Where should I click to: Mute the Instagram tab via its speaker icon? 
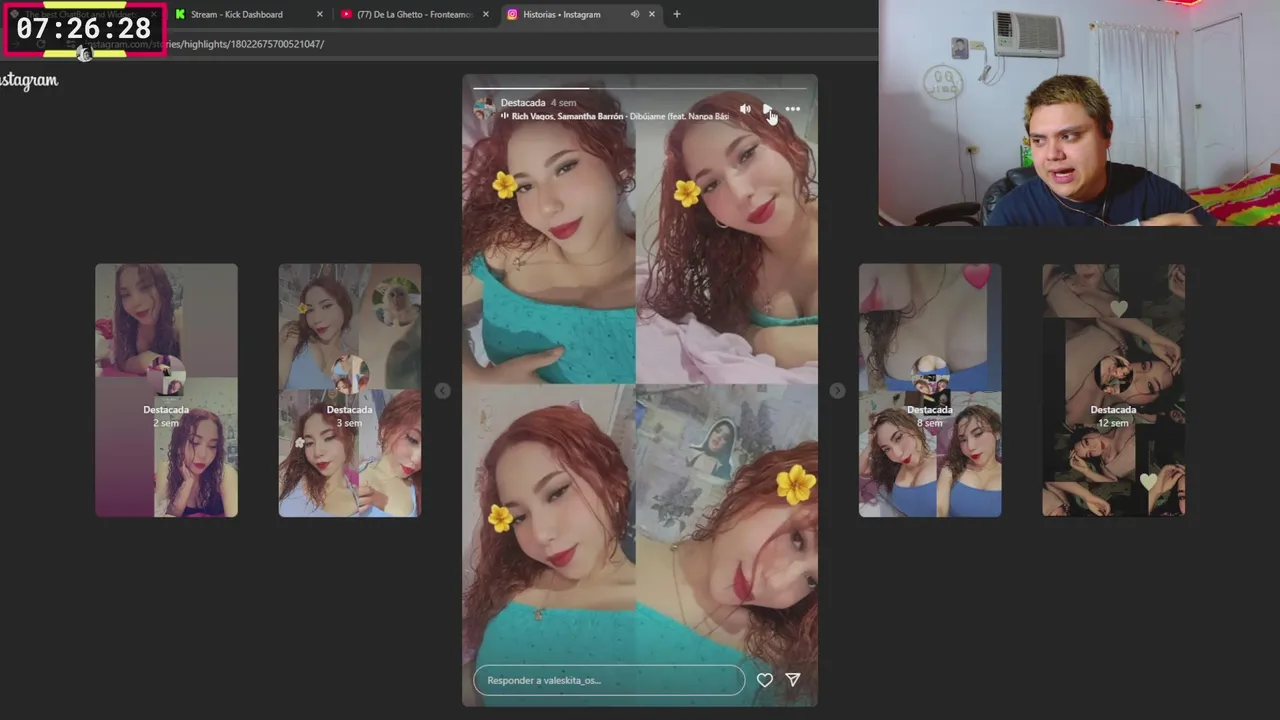(x=634, y=15)
